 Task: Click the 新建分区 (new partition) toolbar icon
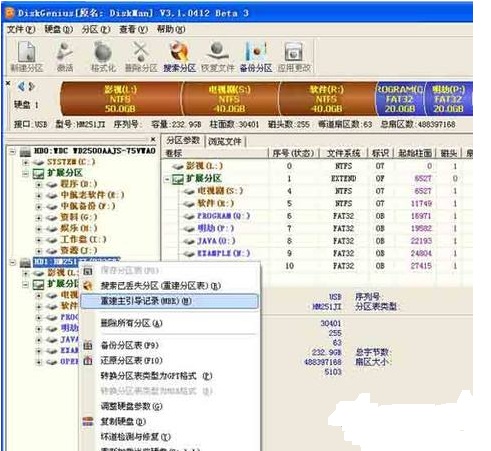click(x=27, y=56)
